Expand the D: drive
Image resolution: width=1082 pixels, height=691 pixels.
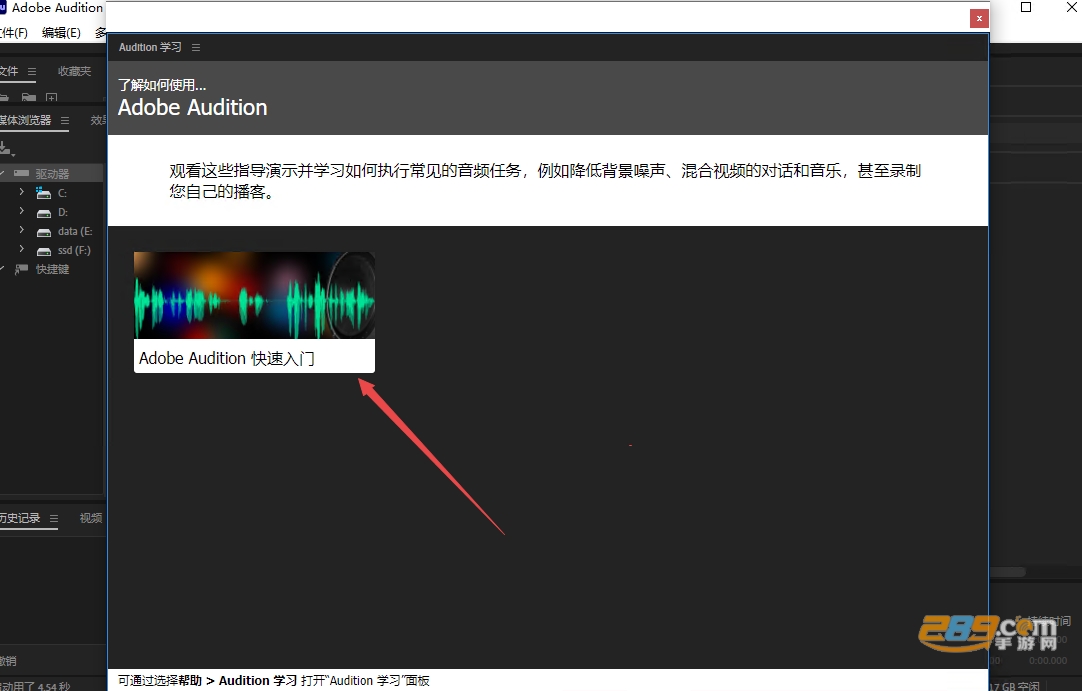point(21,211)
